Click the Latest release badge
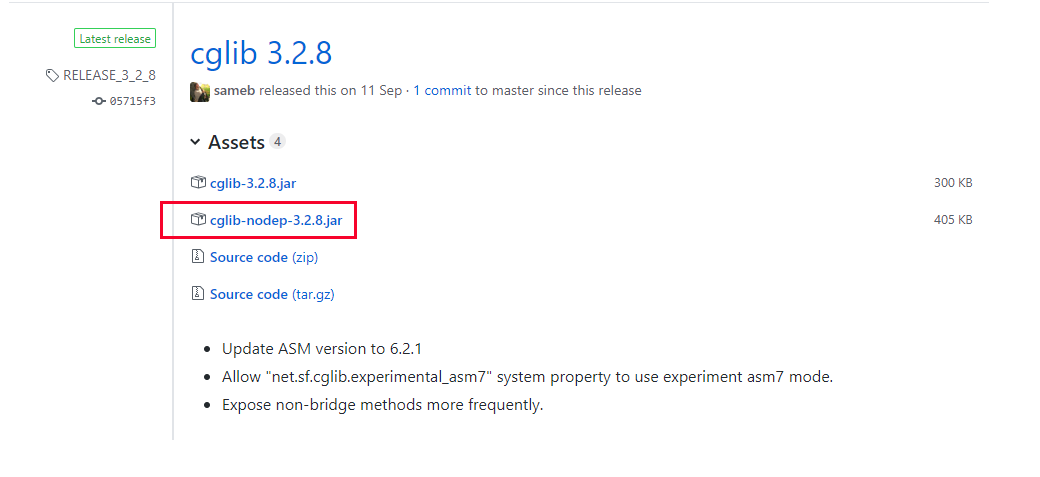Viewport: 1040px width, 477px height. point(115,39)
